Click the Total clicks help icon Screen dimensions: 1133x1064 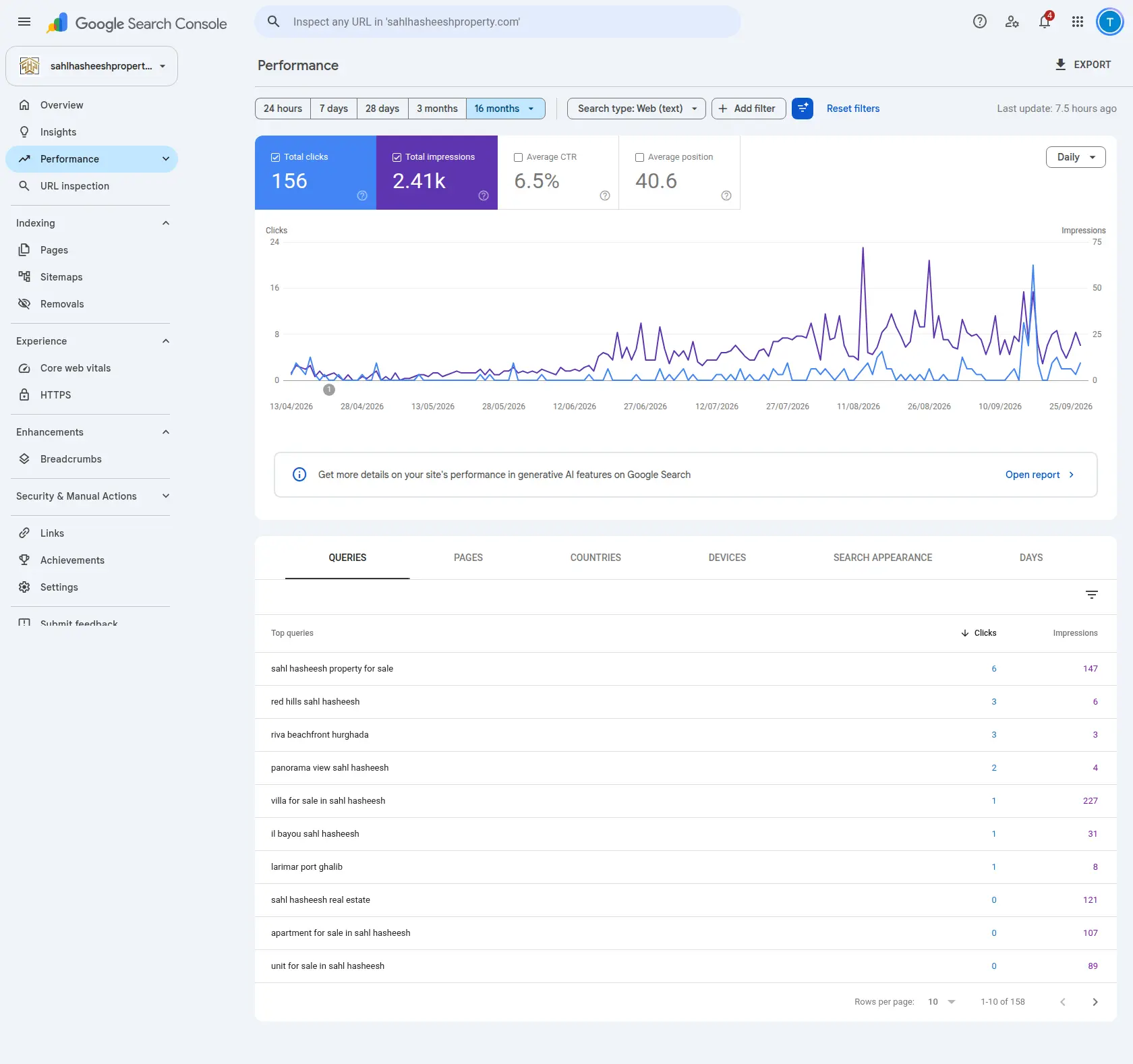[x=362, y=196]
